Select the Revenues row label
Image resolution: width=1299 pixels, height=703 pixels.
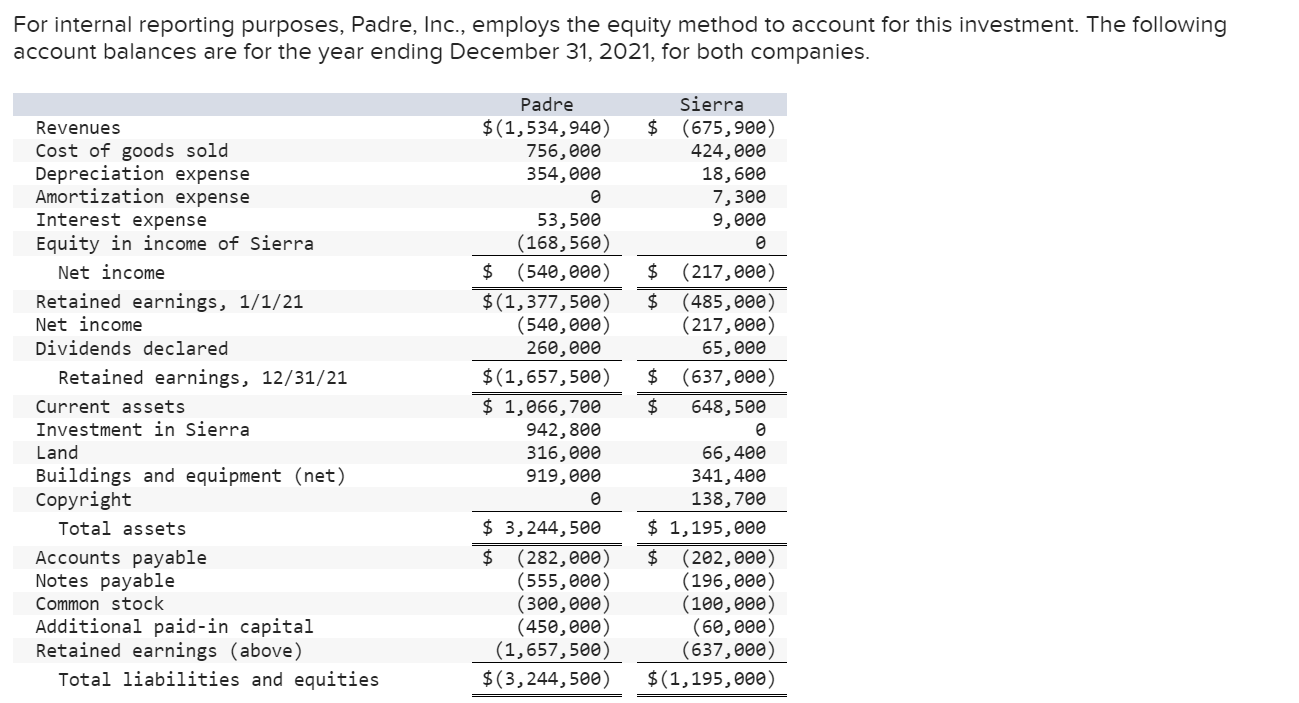[78, 128]
